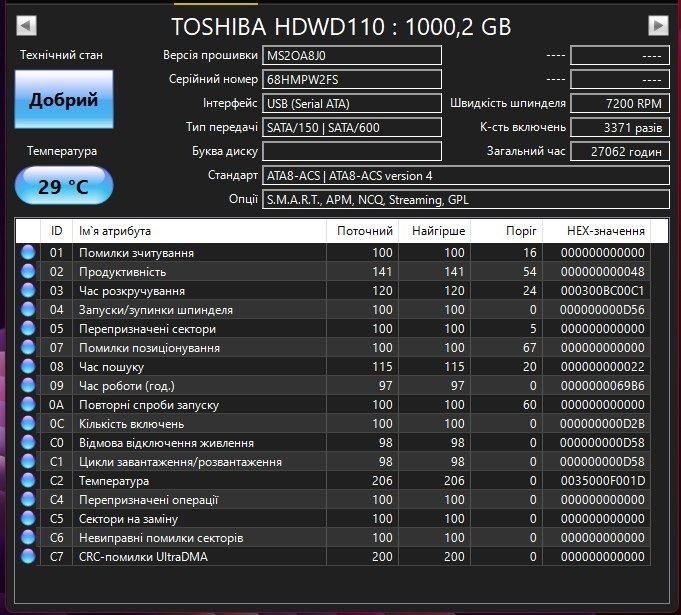Select the Запуски/зупинки шпинделя attribute name

(156, 310)
